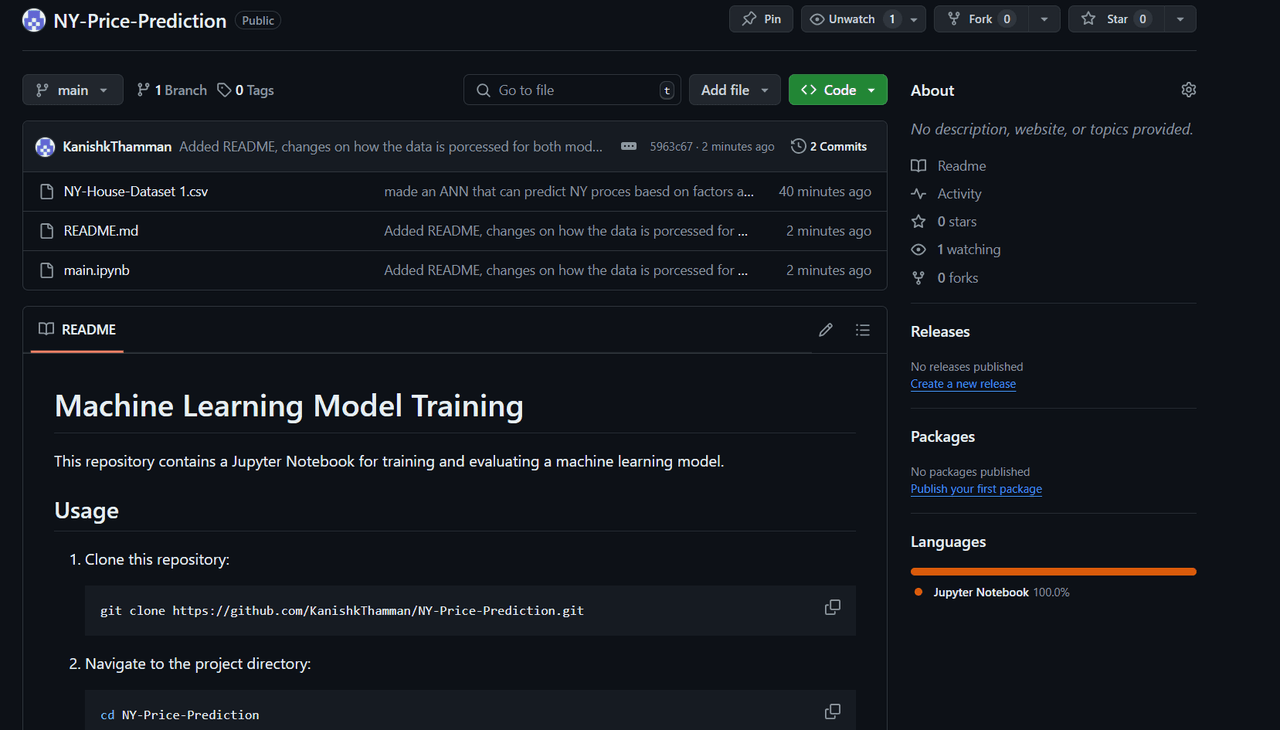
Task: Open the main branch selector dropdown
Action: tap(73, 90)
